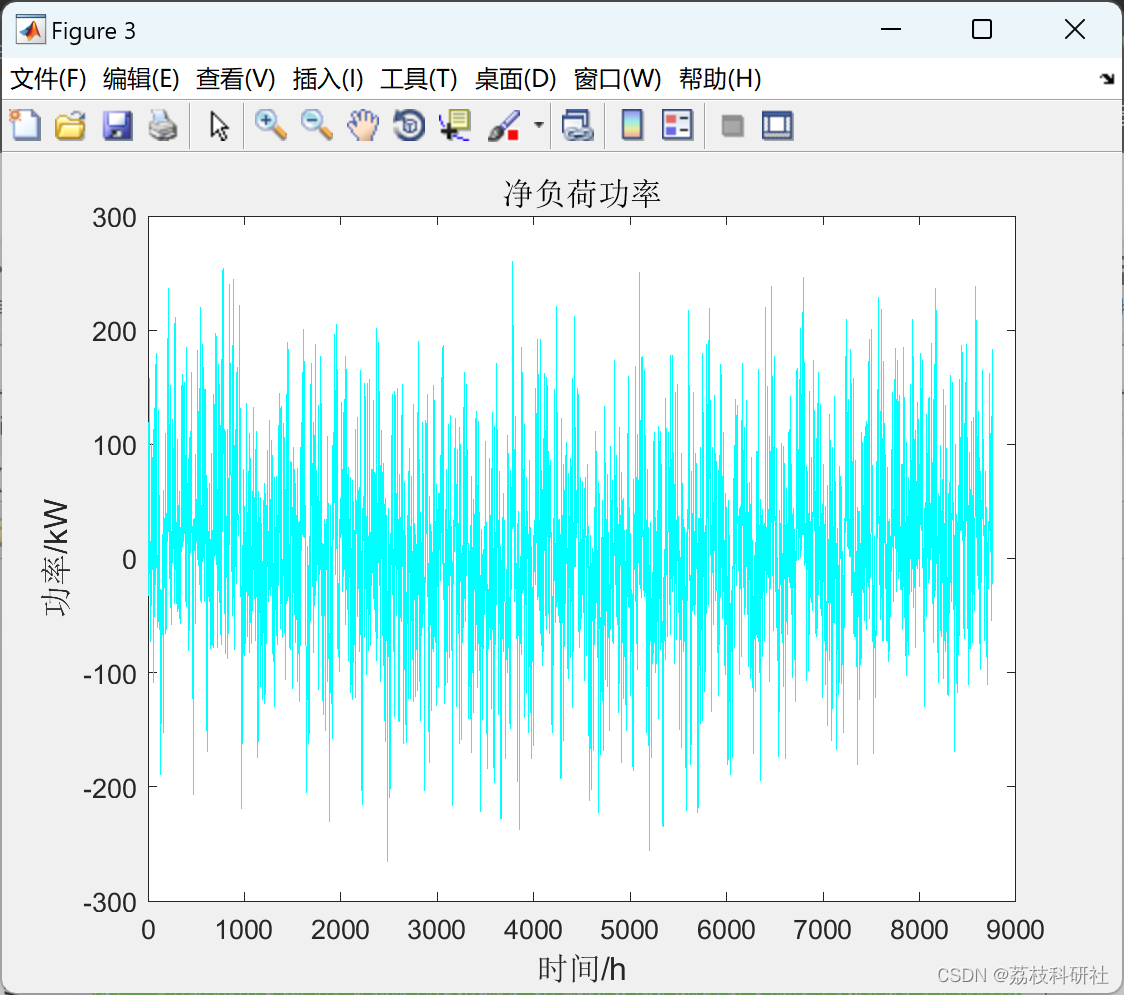Activate the Zoom Out magnifier
1124x995 pixels.
(x=316, y=125)
